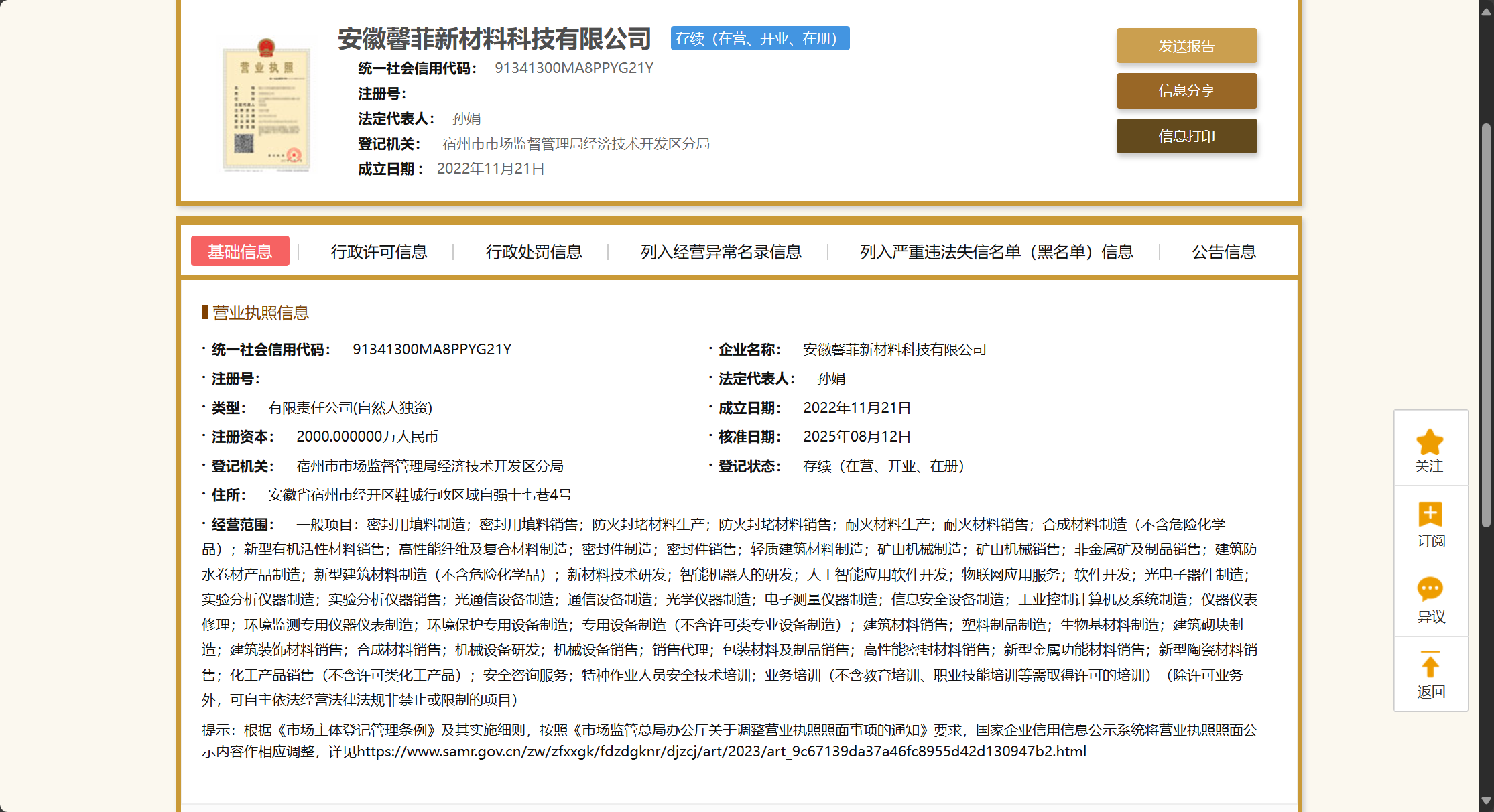Go to 列入经营异常名录信息 tab
Image resolution: width=1494 pixels, height=812 pixels.
(721, 252)
